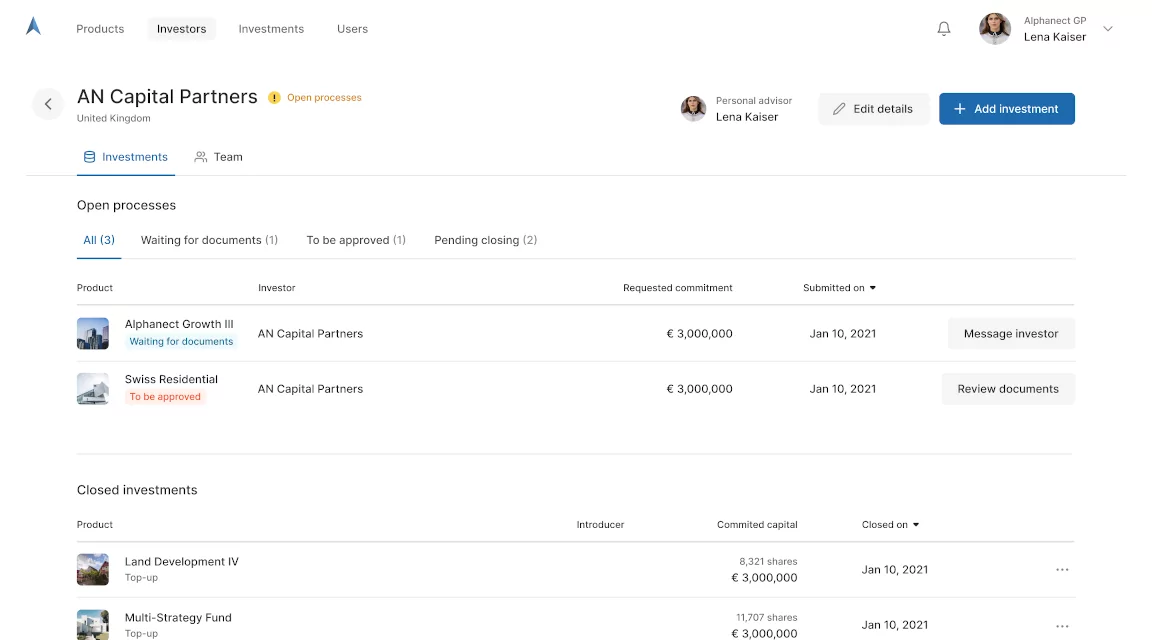Select Pending closing (2) tab
The height and width of the screenshot is (640, 1152).
pyautogui.click(x=486, y=240)
